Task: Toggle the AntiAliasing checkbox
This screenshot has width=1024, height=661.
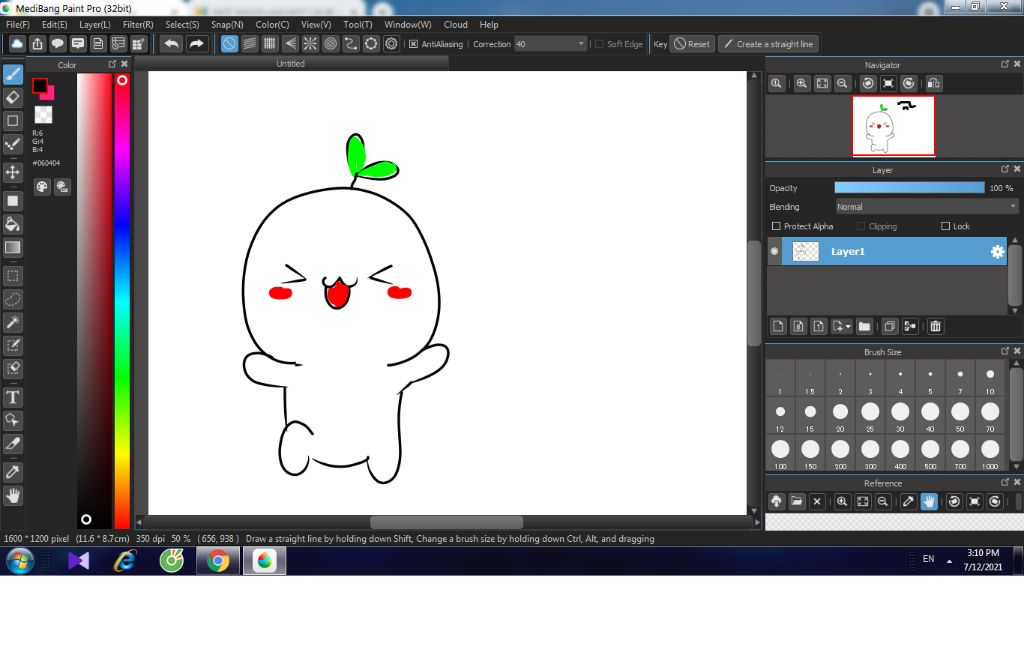Action: [413, 44]
